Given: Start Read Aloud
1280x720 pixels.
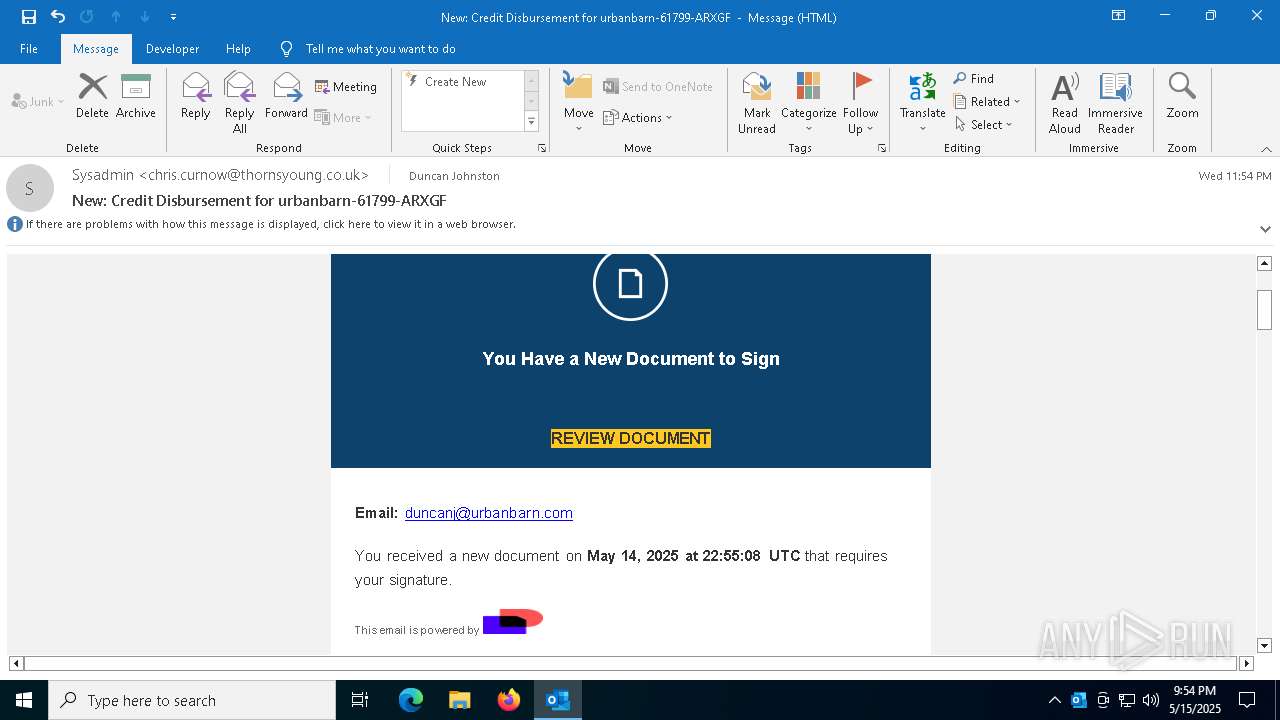Looking at the screenshot, I should (x=1065, y=103).
